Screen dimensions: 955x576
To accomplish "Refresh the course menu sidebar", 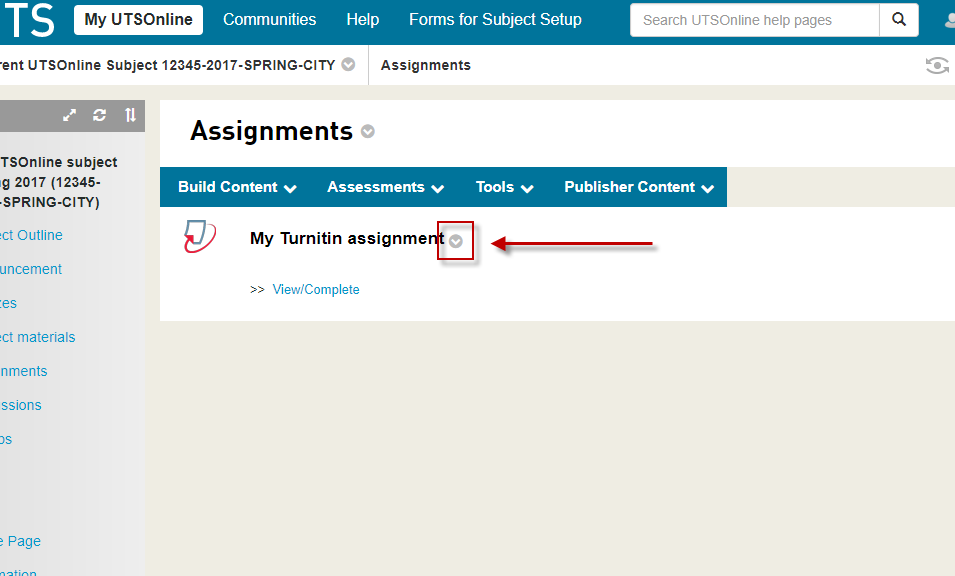I will tap(100, 115).
